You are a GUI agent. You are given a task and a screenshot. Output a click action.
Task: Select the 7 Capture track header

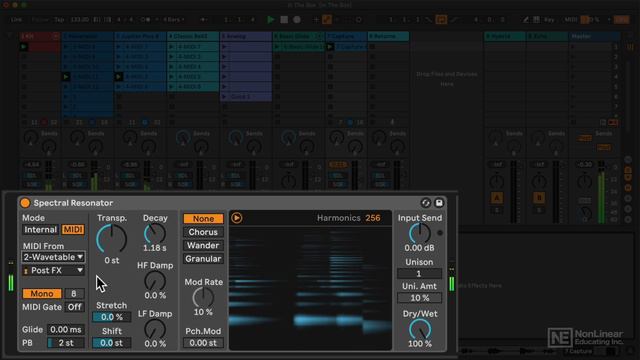pyautogui.click(x=346, y=36)
